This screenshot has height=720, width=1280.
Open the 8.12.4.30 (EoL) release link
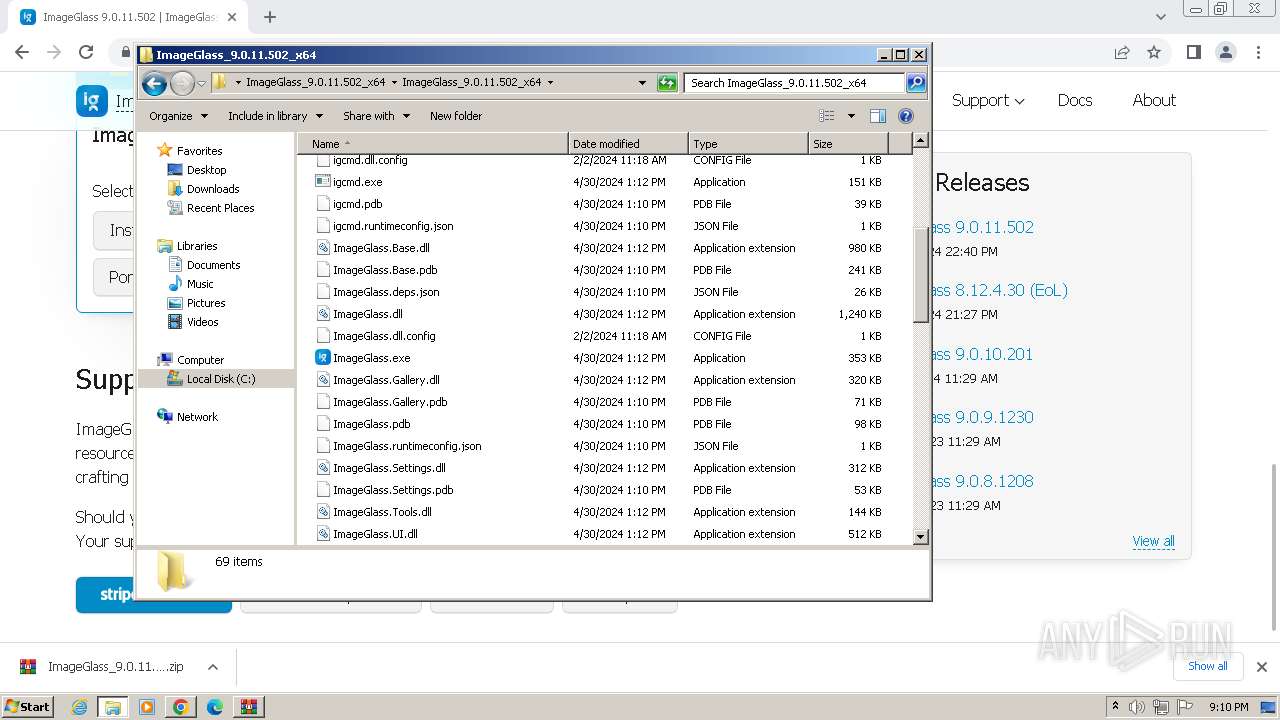998,290
